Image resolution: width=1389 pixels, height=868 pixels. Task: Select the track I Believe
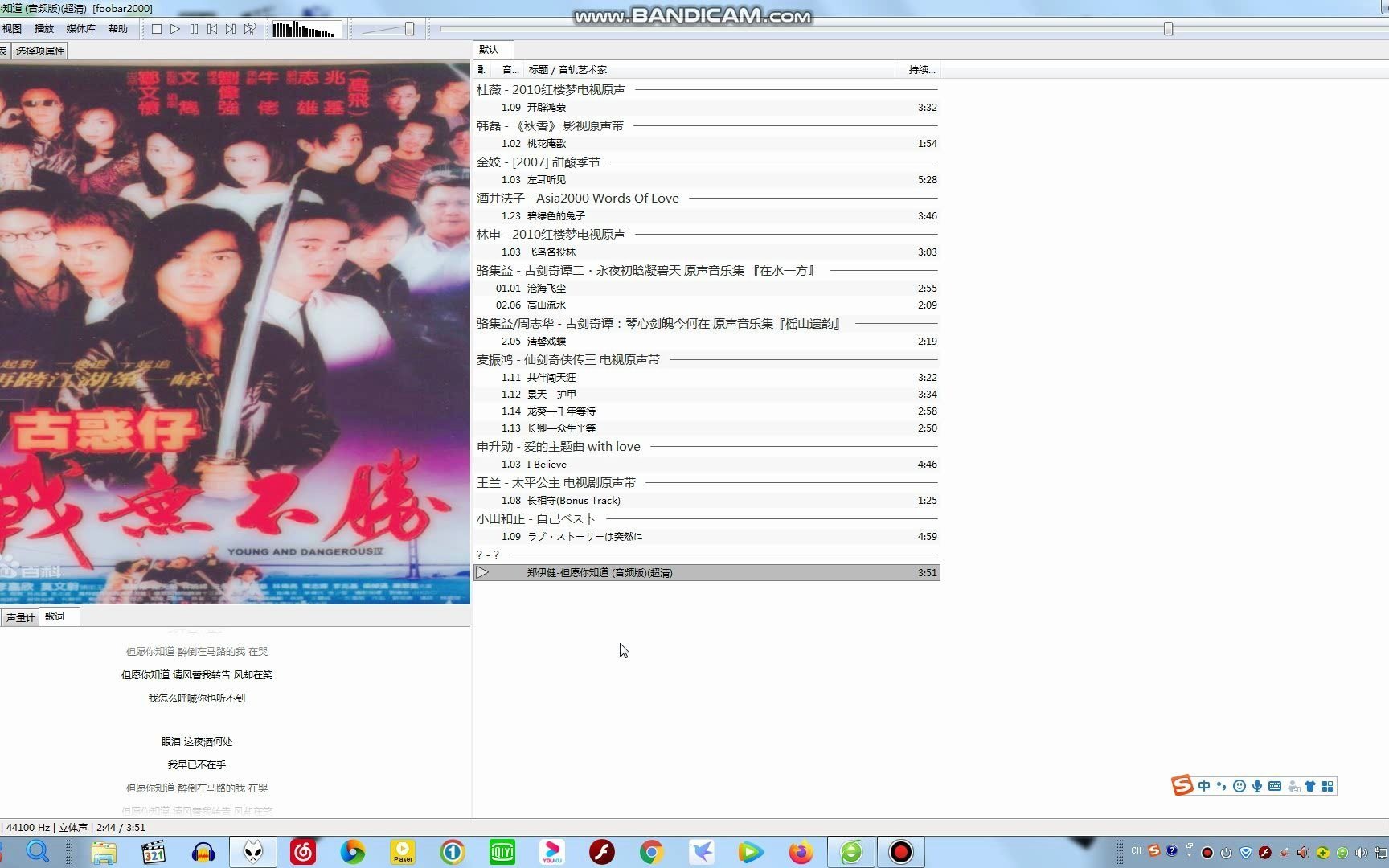pos(707,464)
